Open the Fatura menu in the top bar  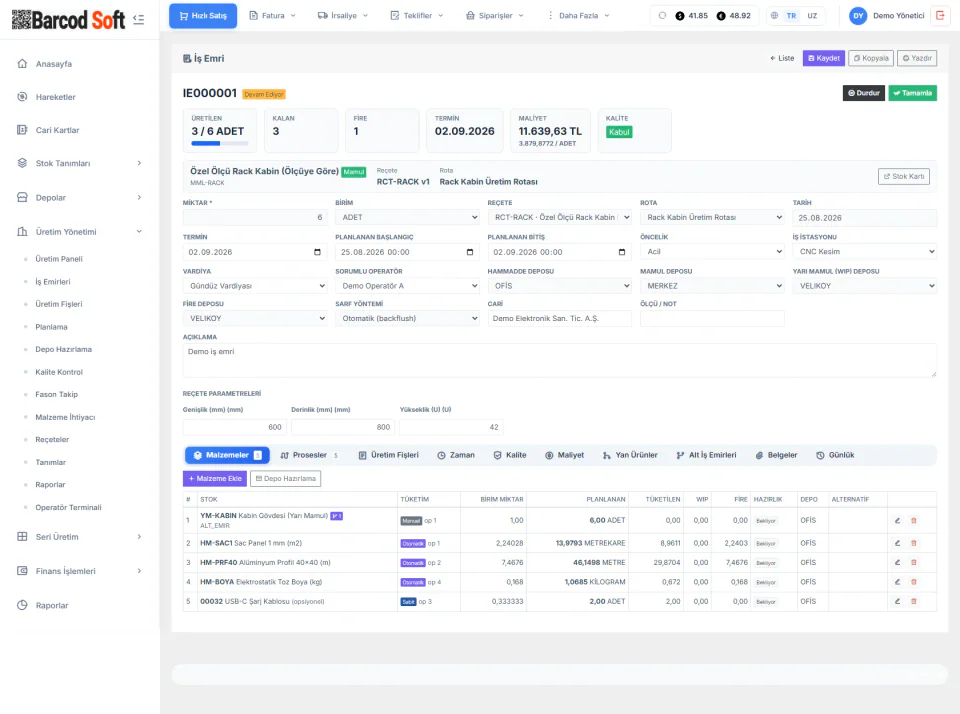[273, 16]
